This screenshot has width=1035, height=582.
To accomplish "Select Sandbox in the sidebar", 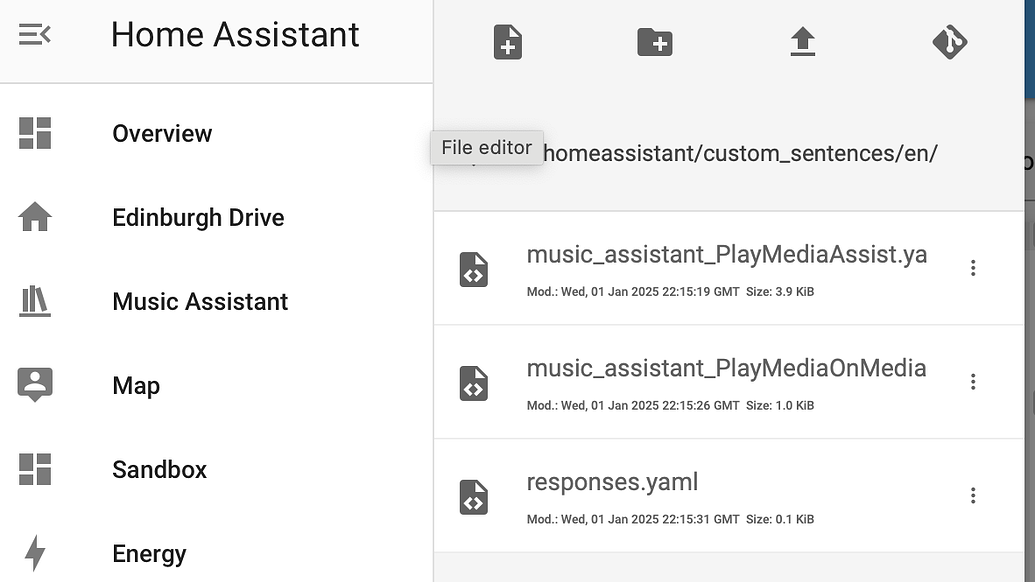I will coord(159,469).
